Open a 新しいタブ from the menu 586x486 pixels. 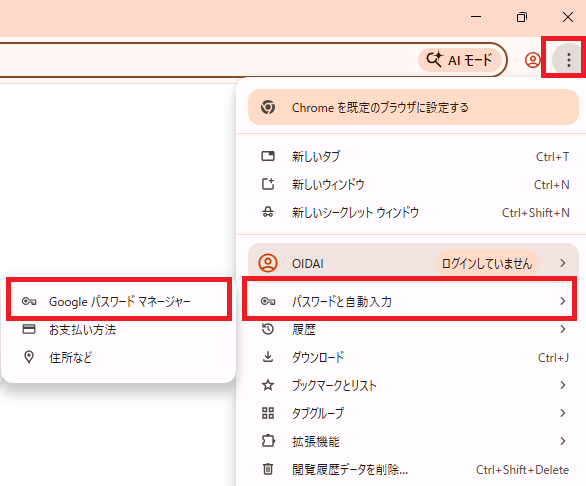coord(413,156)
